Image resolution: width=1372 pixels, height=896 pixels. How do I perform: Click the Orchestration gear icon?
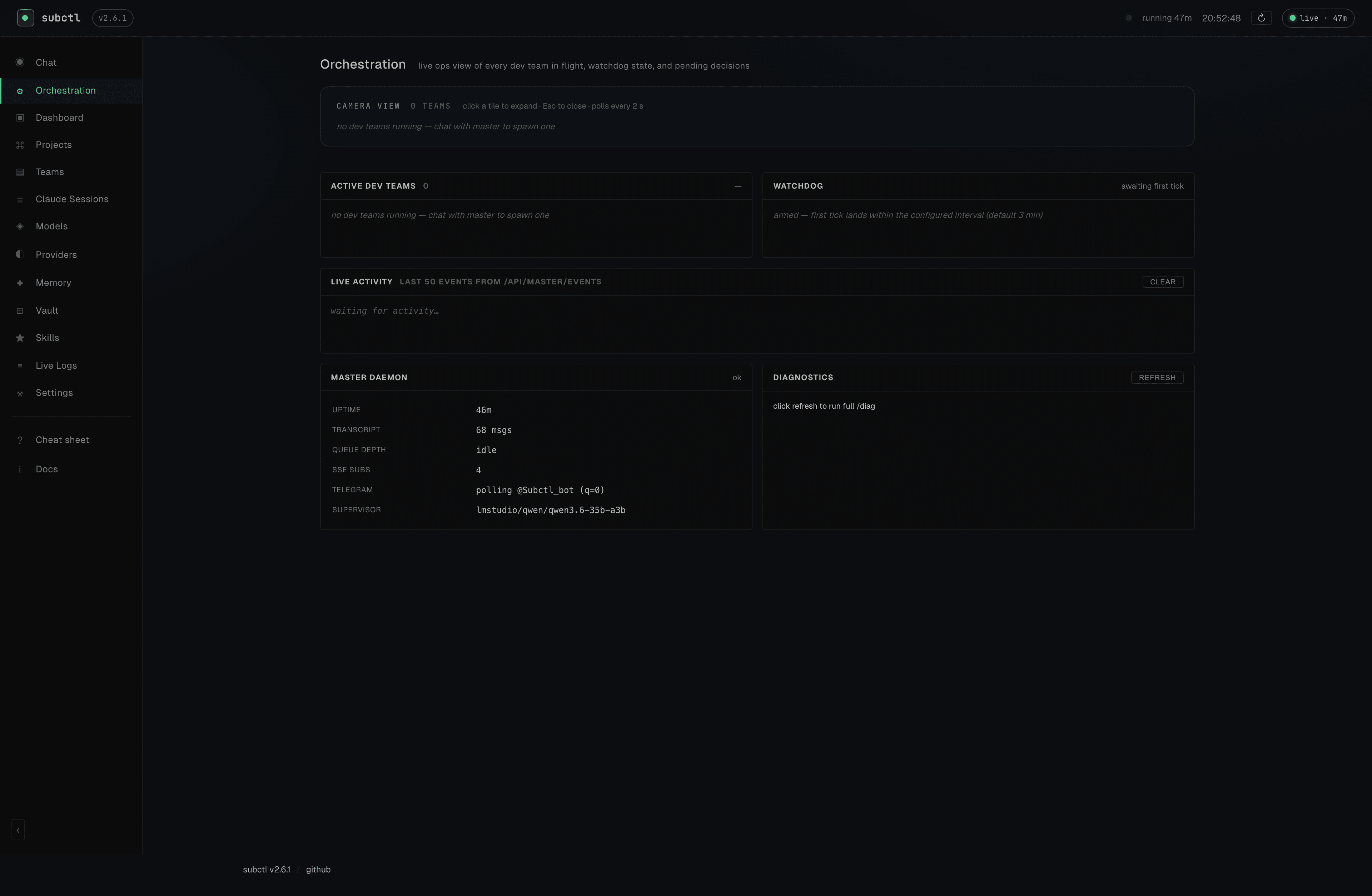(x=20, y=91)
